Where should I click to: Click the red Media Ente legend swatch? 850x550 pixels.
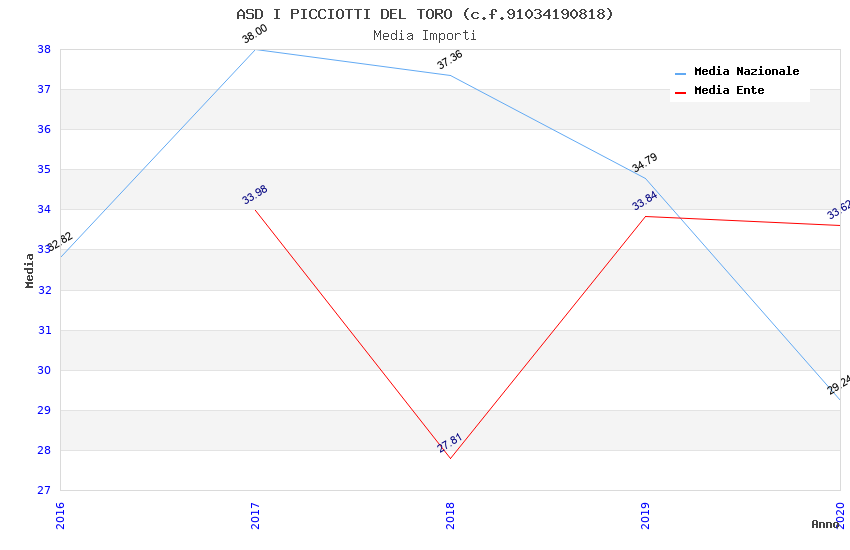click(681, 92)
